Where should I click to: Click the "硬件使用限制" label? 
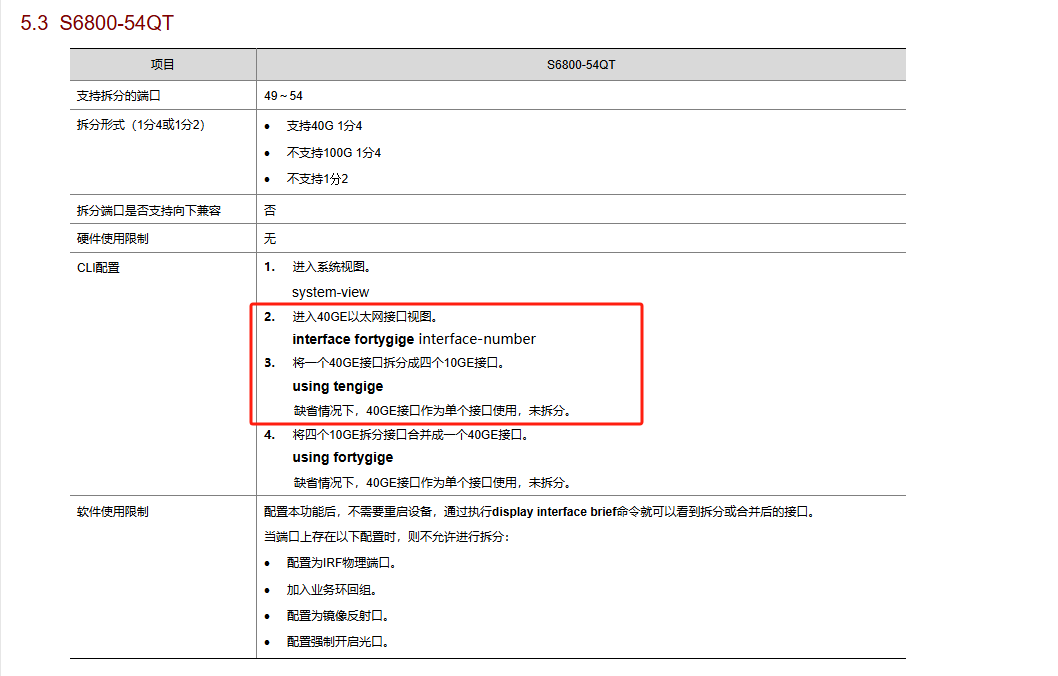113,239
